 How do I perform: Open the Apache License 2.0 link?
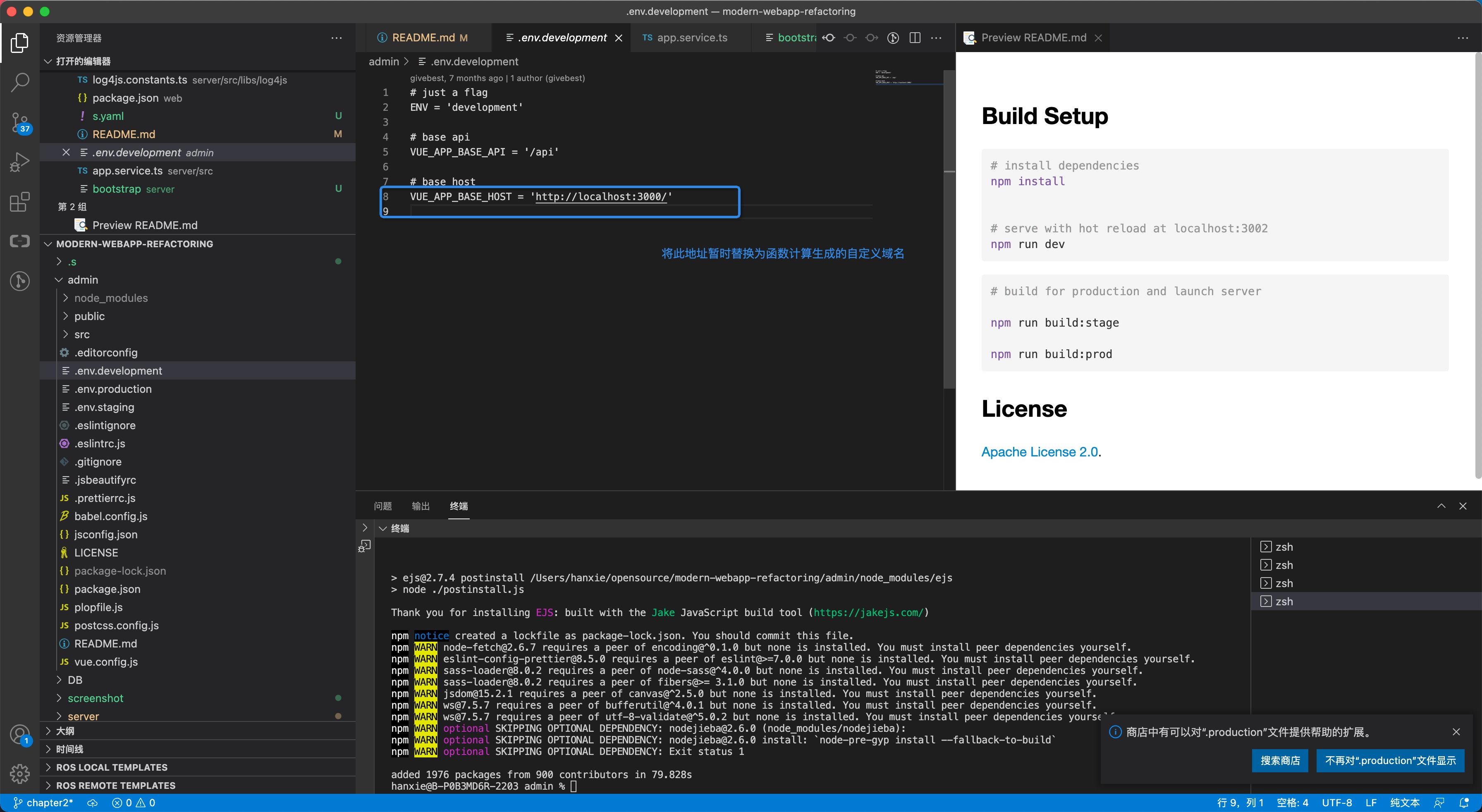tap(1039, 452)
